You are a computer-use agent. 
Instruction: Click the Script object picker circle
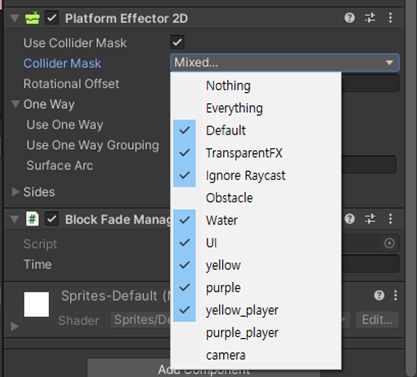click(x=389, y=243)
